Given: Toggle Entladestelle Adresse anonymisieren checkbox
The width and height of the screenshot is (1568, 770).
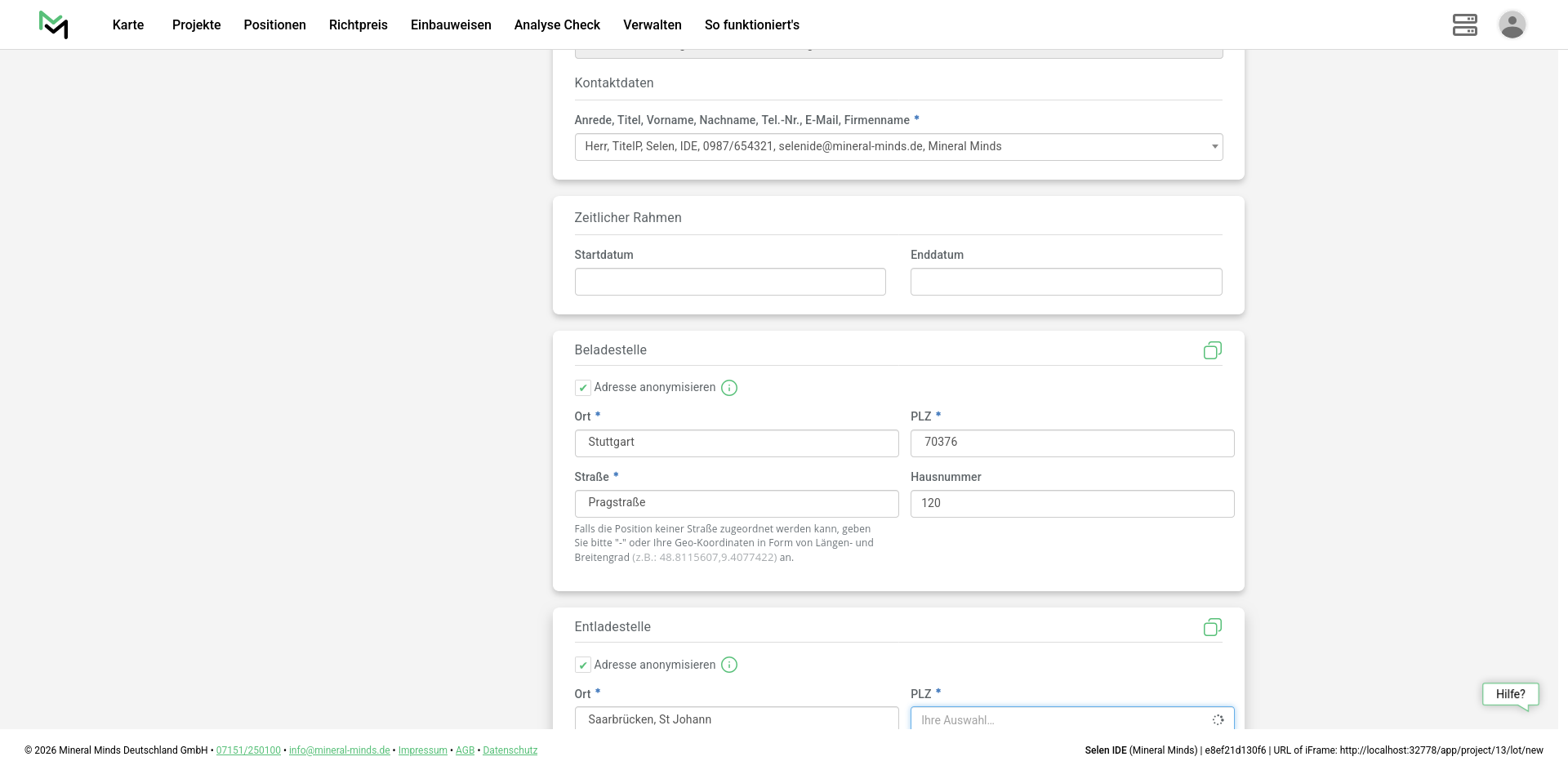Looking at the screenshot, I should (583, 665).
